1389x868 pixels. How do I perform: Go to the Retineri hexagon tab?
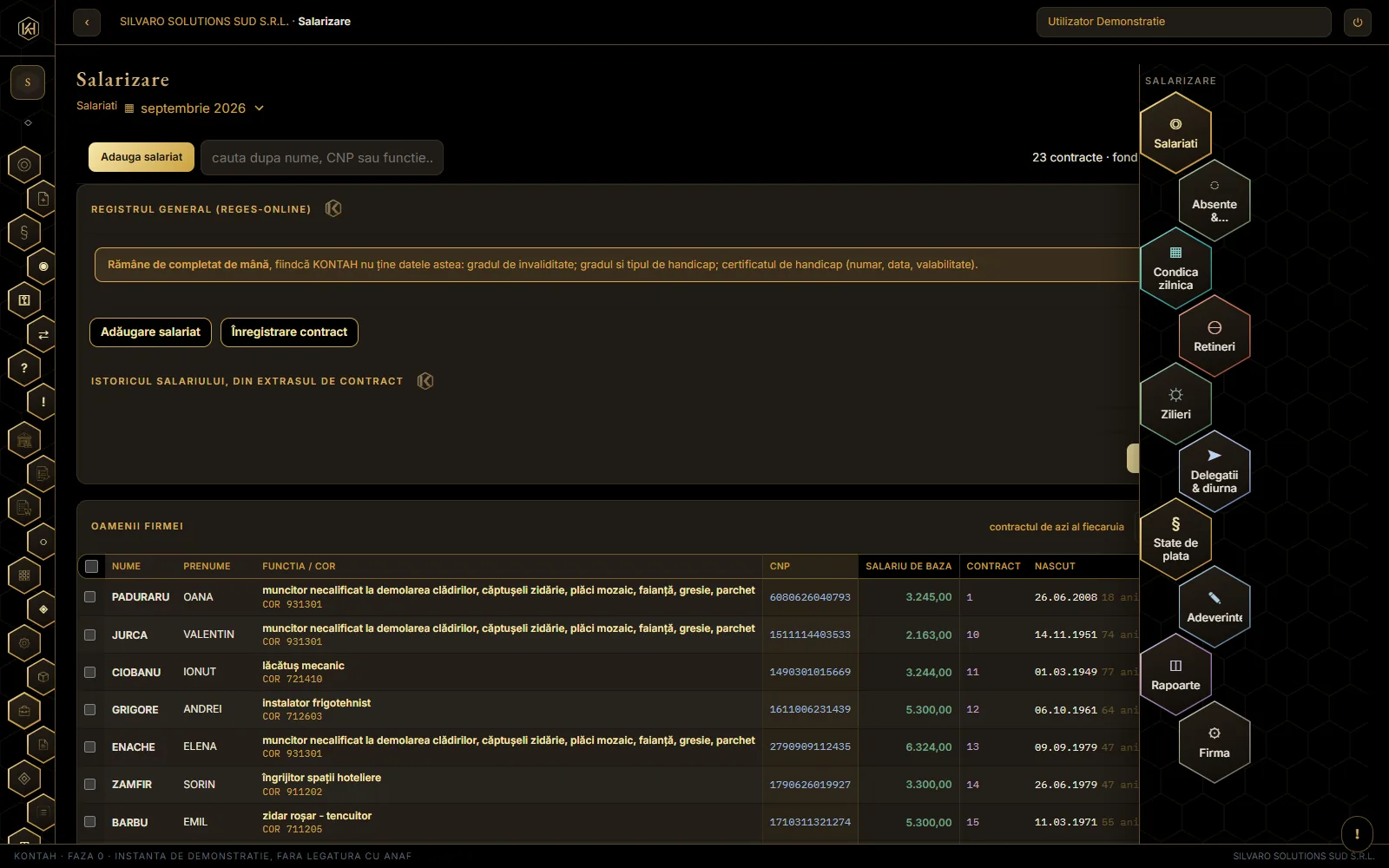[1215, 336]
